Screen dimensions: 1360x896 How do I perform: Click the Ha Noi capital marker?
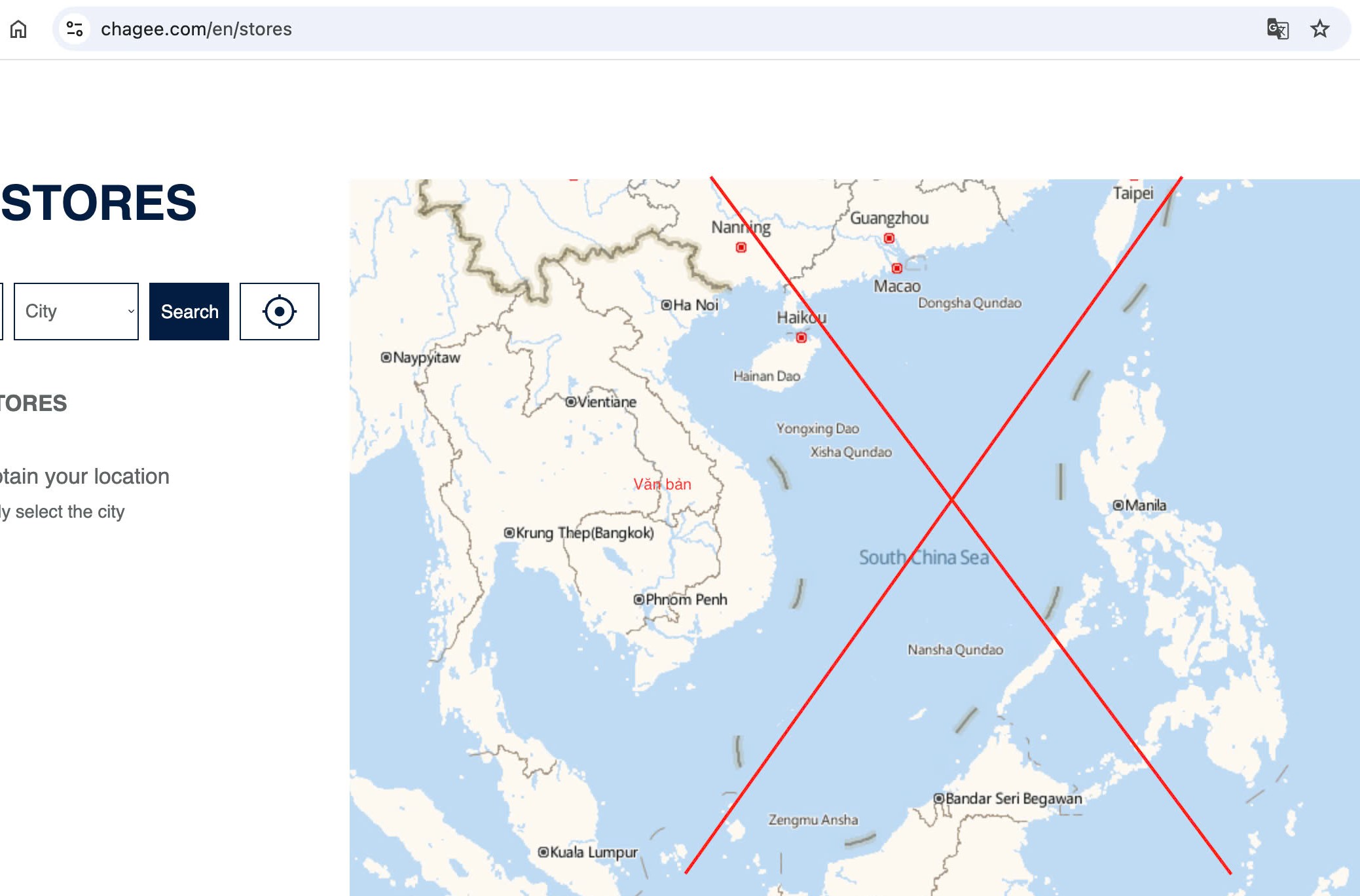(x=666, y=305)
